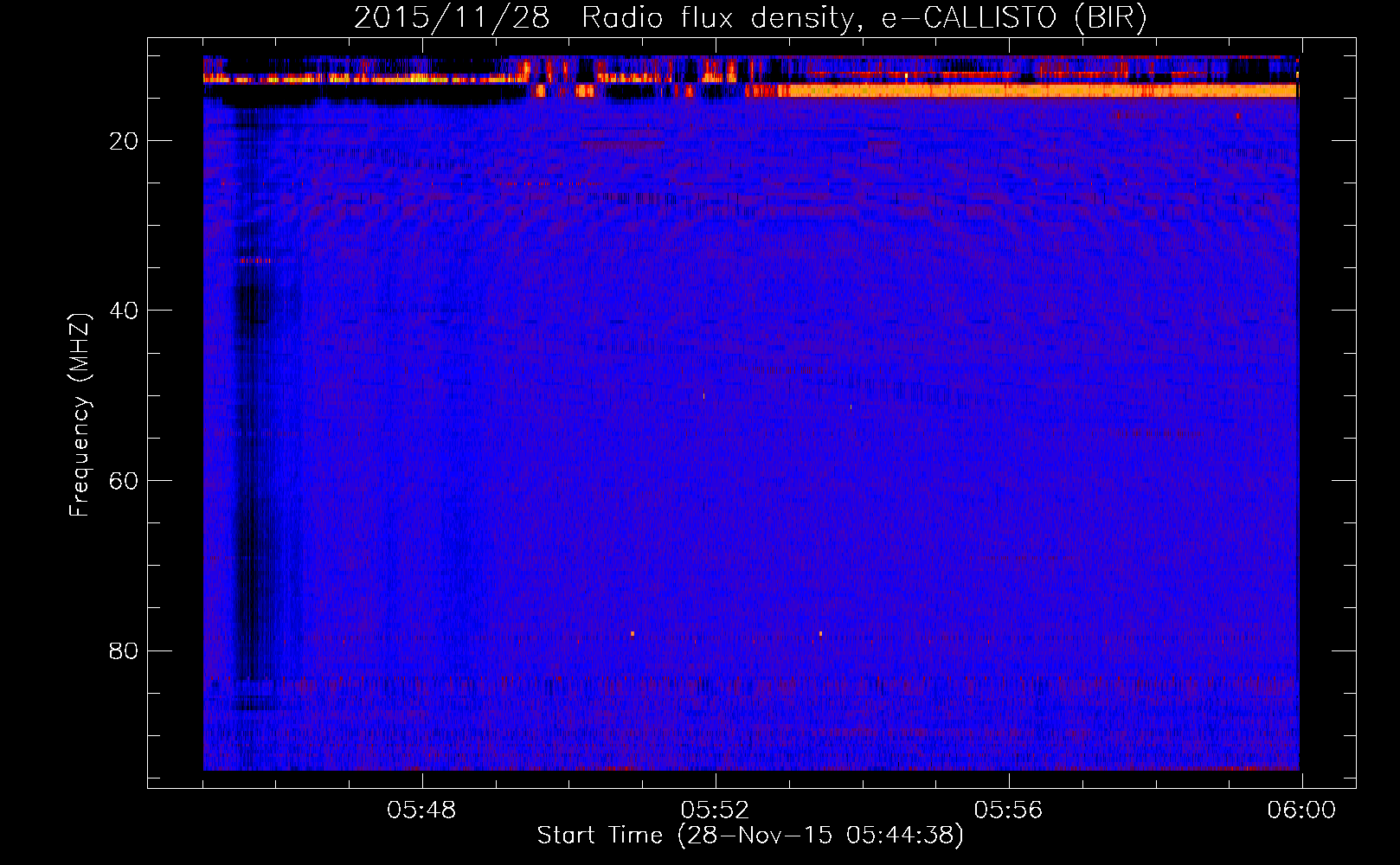The width and height of the screenshot is (1400, 865).
Task: Click the "Start Time (28-Nov-15 05:44:38)" x-axis label
Action: click(750, 836)
